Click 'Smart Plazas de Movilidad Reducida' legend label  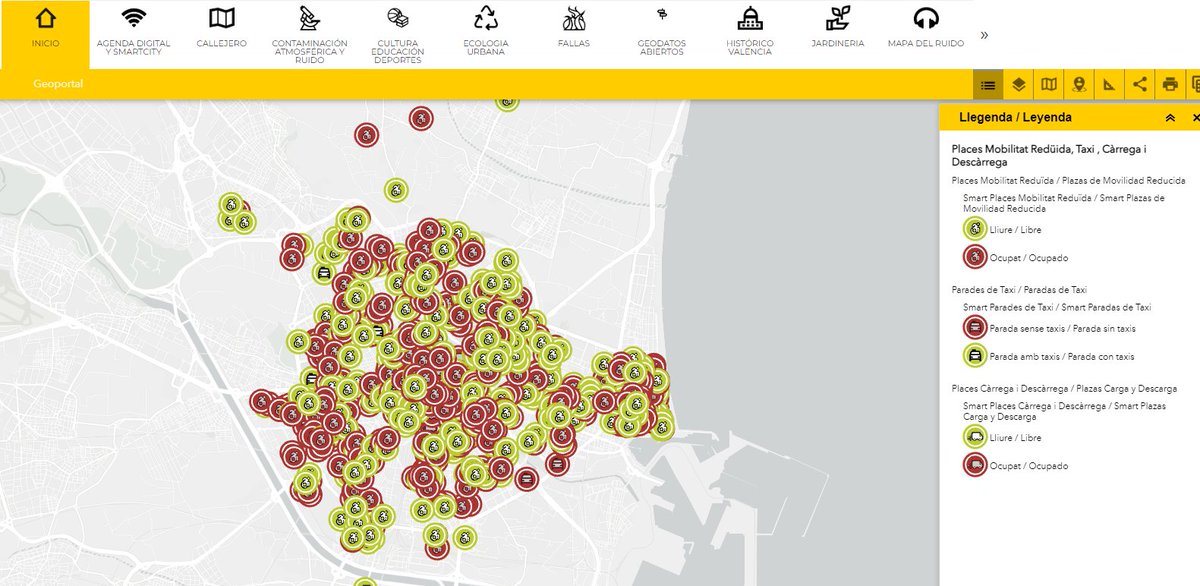coord(1064,203)
